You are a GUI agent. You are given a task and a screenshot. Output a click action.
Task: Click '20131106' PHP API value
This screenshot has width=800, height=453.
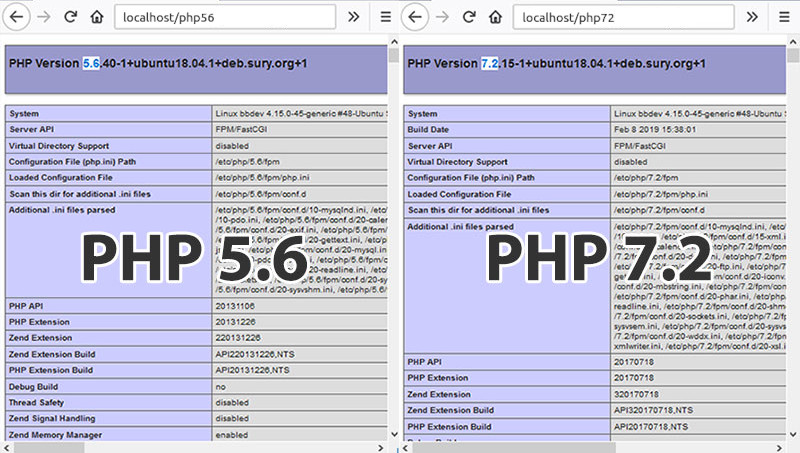click(x=235, y=306)
